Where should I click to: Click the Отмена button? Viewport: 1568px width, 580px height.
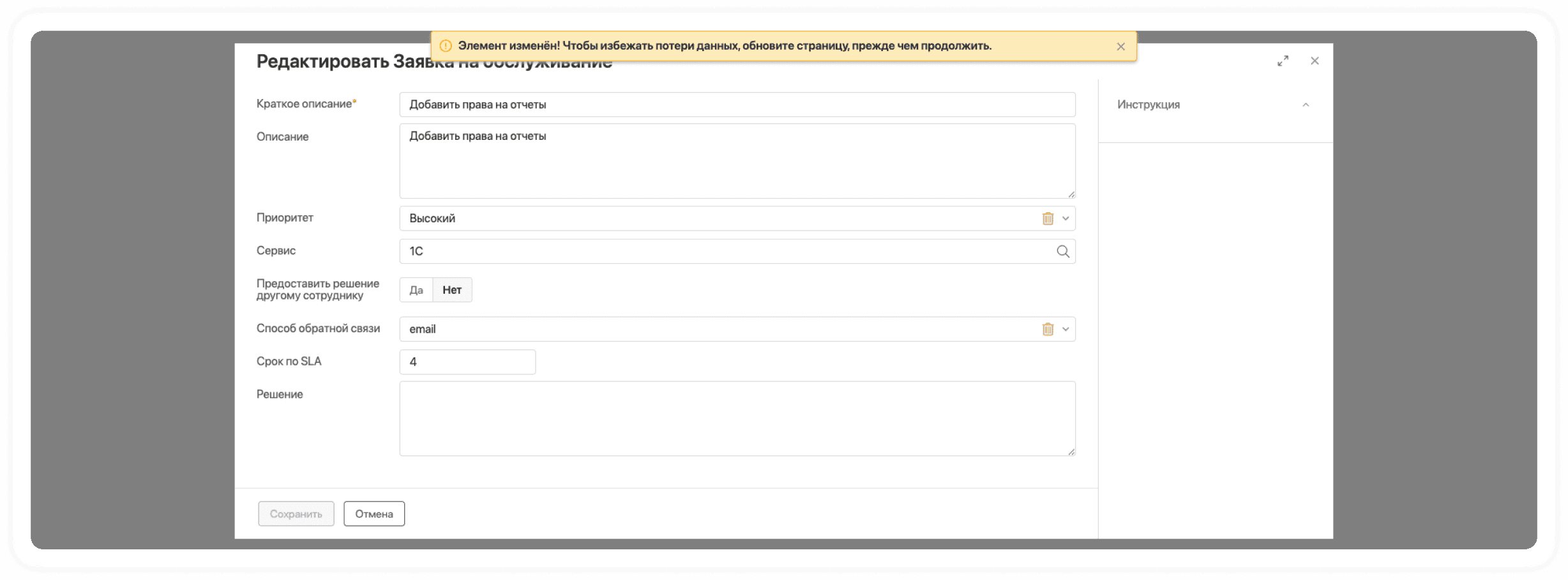(374, 514)
